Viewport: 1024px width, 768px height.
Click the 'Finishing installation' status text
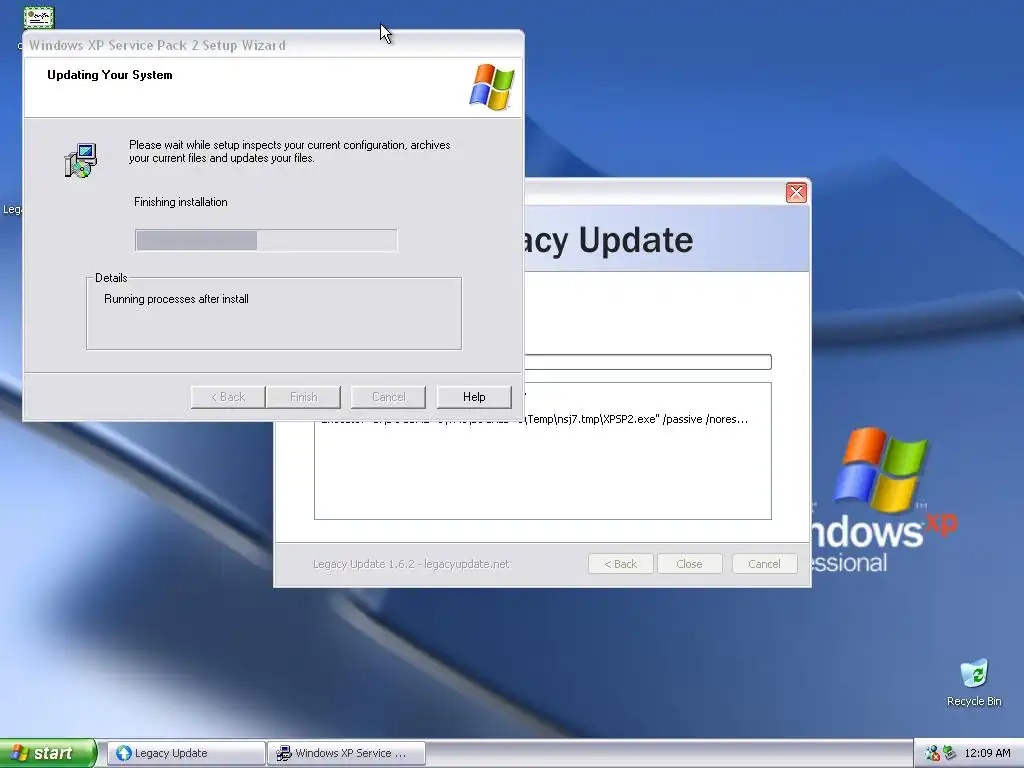[x=181, y=202]
